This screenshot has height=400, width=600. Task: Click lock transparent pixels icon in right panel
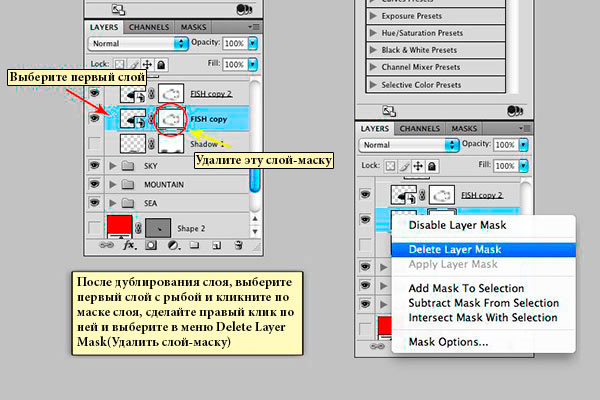pyautogui.click(x=390, y=166)
